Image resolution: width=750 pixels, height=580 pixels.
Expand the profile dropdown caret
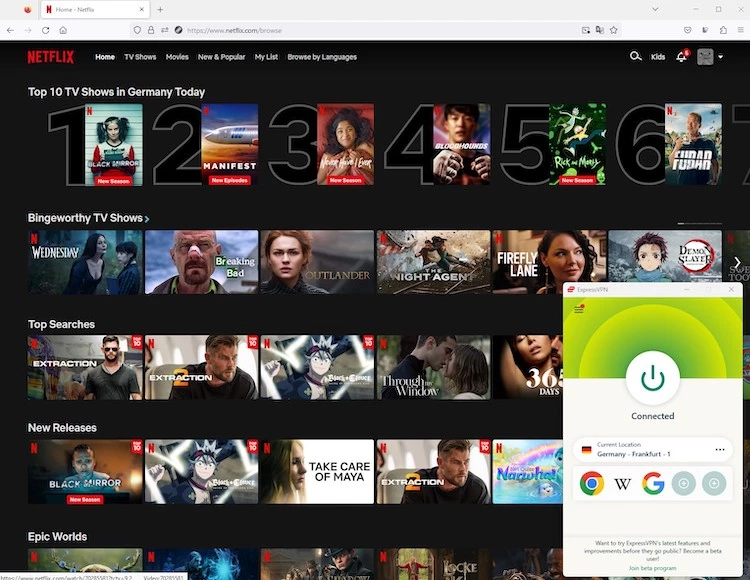pos(720,57)
